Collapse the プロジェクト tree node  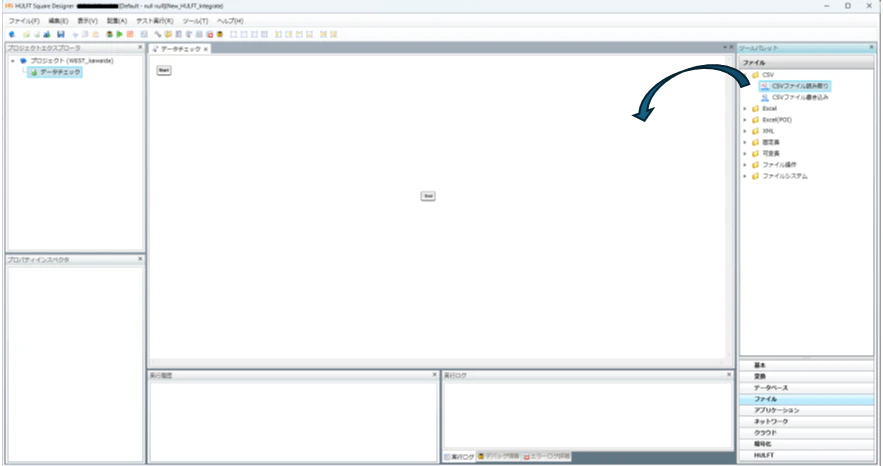(x=13, y=61)
